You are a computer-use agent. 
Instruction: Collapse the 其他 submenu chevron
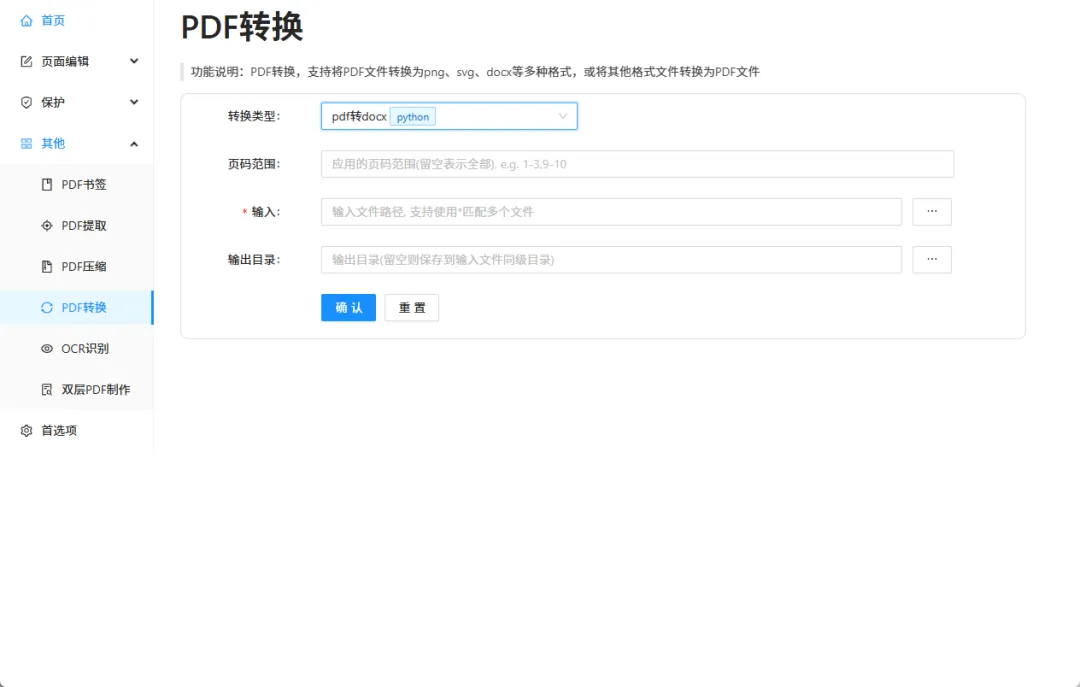coord(134,143)
